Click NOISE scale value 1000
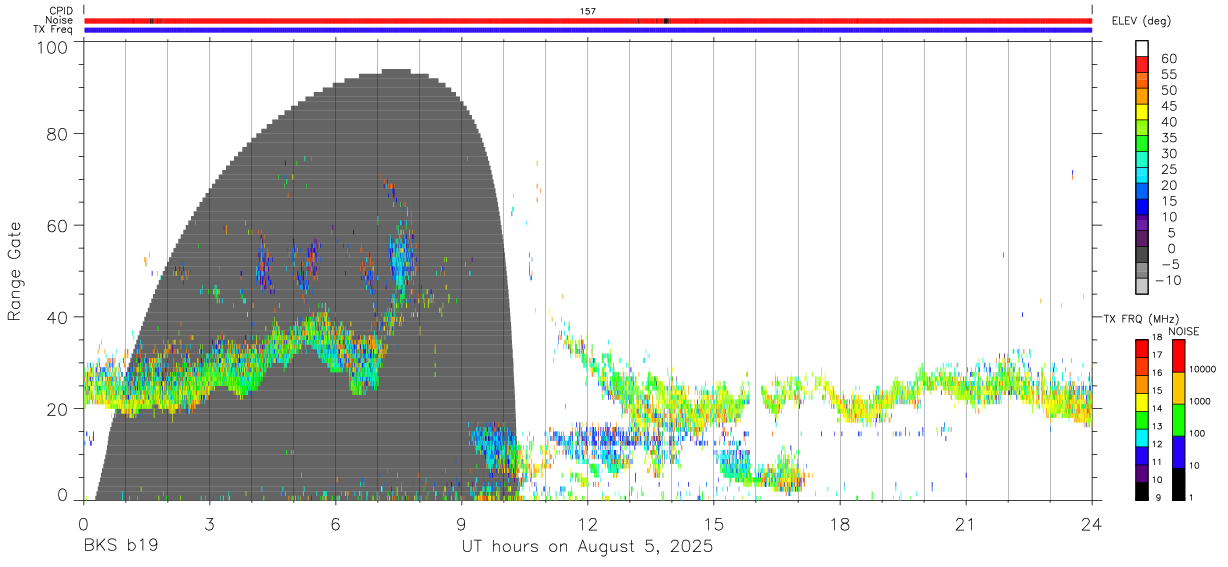 (1200, 401)
